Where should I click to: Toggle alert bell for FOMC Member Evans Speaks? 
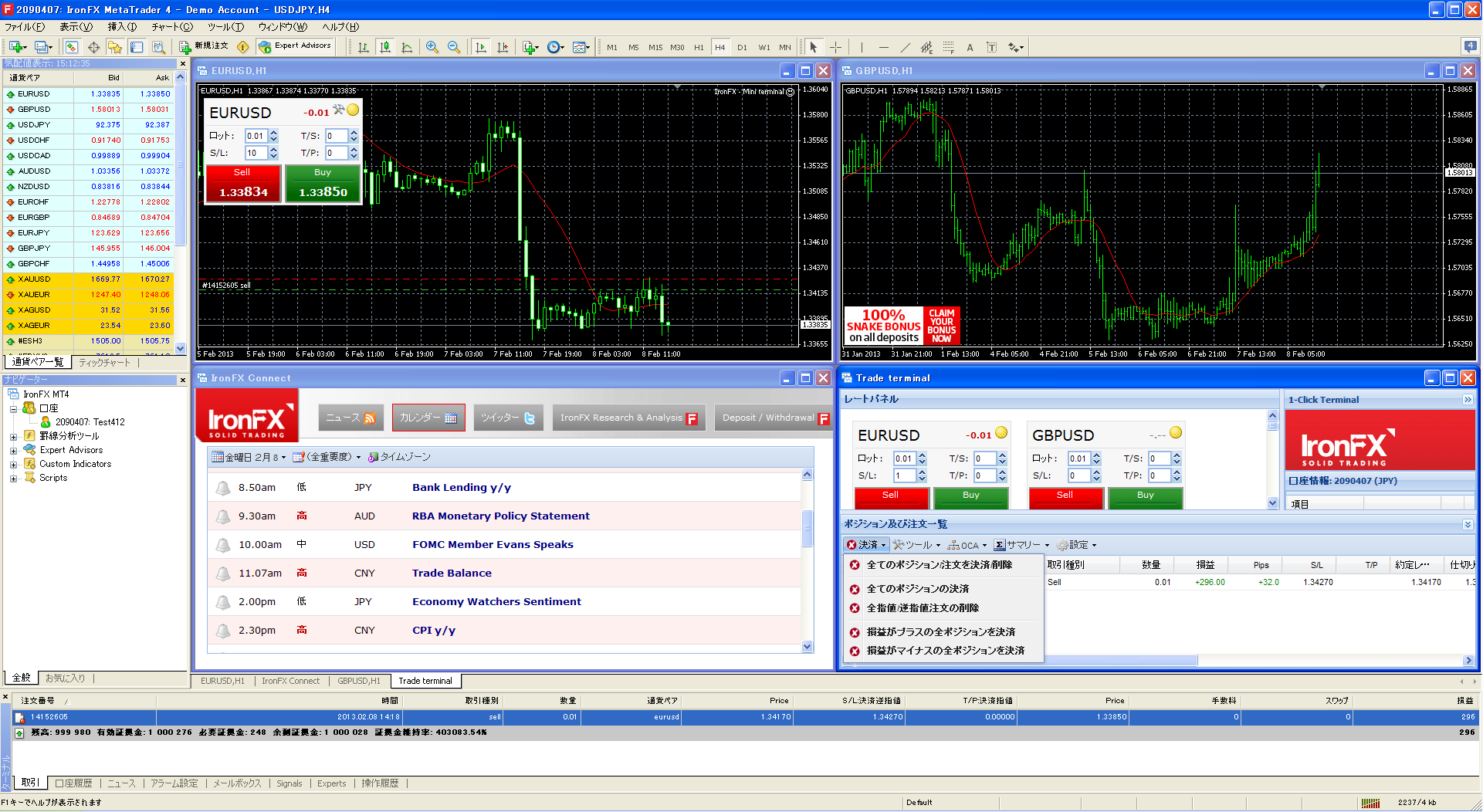coord(223,545)
